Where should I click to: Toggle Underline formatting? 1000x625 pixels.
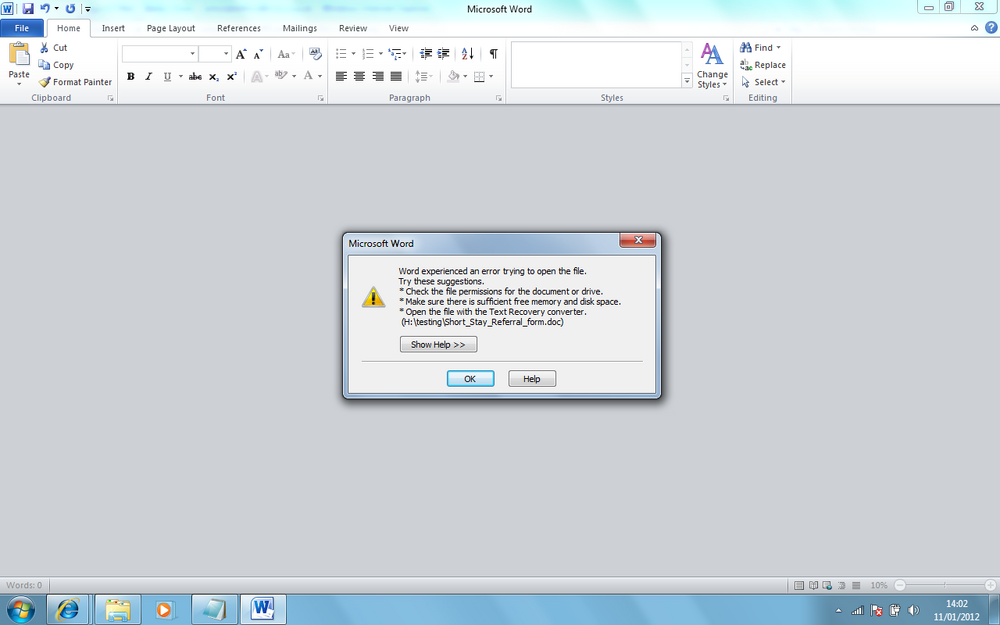click(x=167, y=77)
